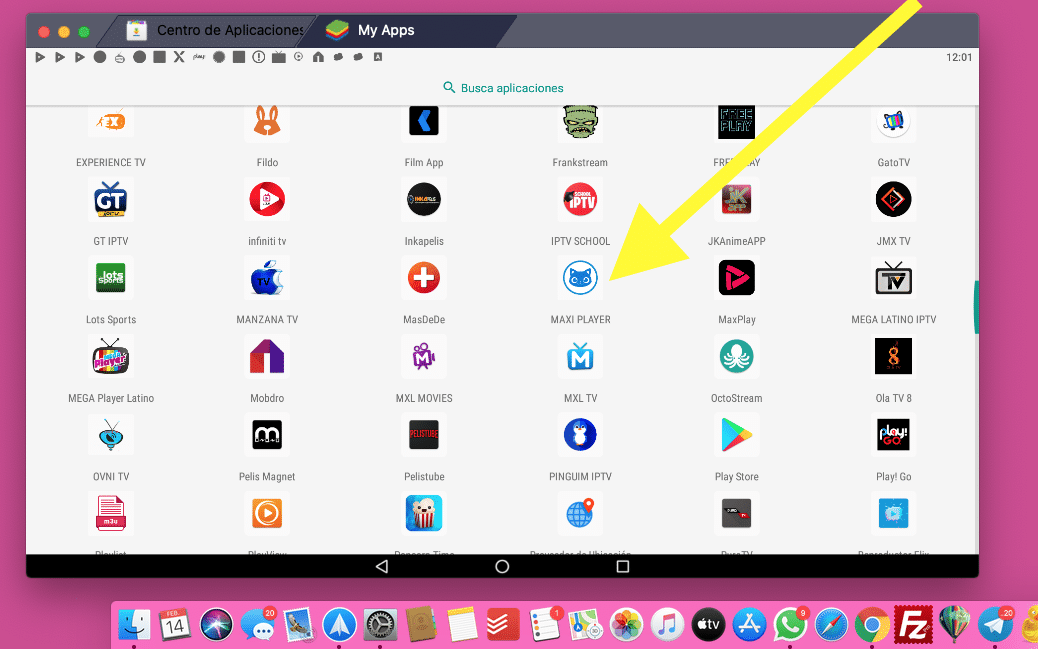Open OctoStream

point(736,356)
